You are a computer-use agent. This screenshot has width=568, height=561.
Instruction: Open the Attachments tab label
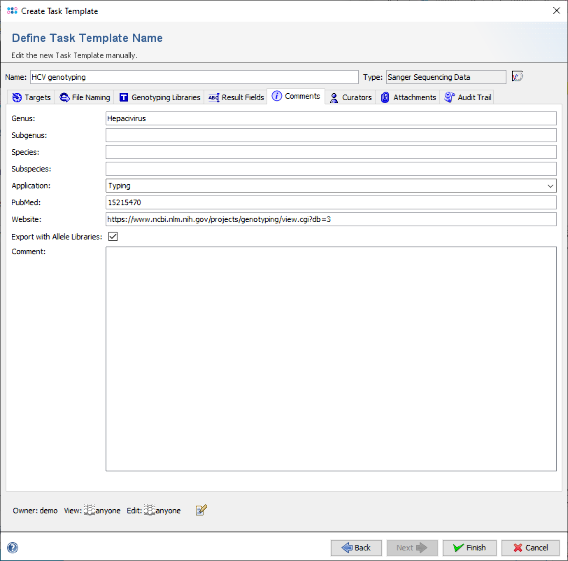(x=415, y=97)
